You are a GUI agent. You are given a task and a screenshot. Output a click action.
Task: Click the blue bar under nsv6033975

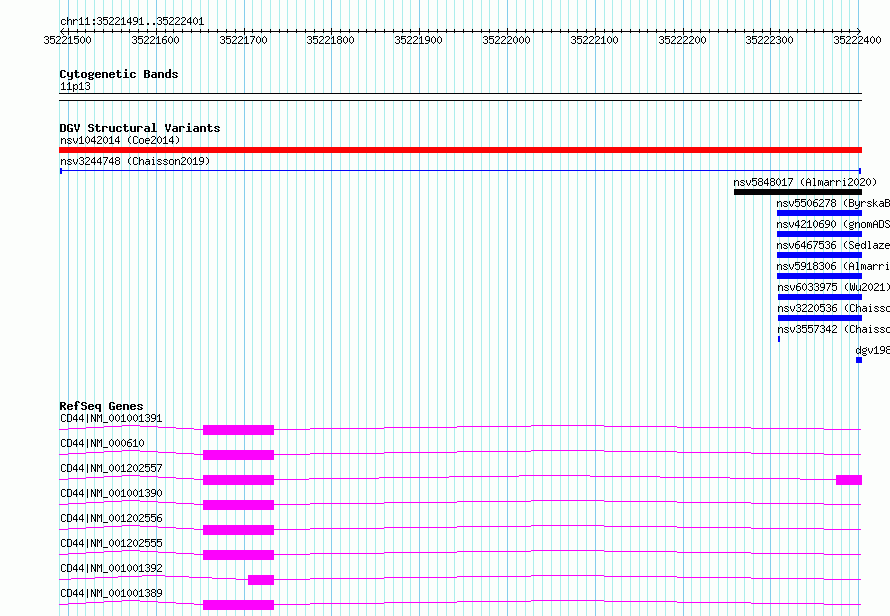(x=820, y=297)
